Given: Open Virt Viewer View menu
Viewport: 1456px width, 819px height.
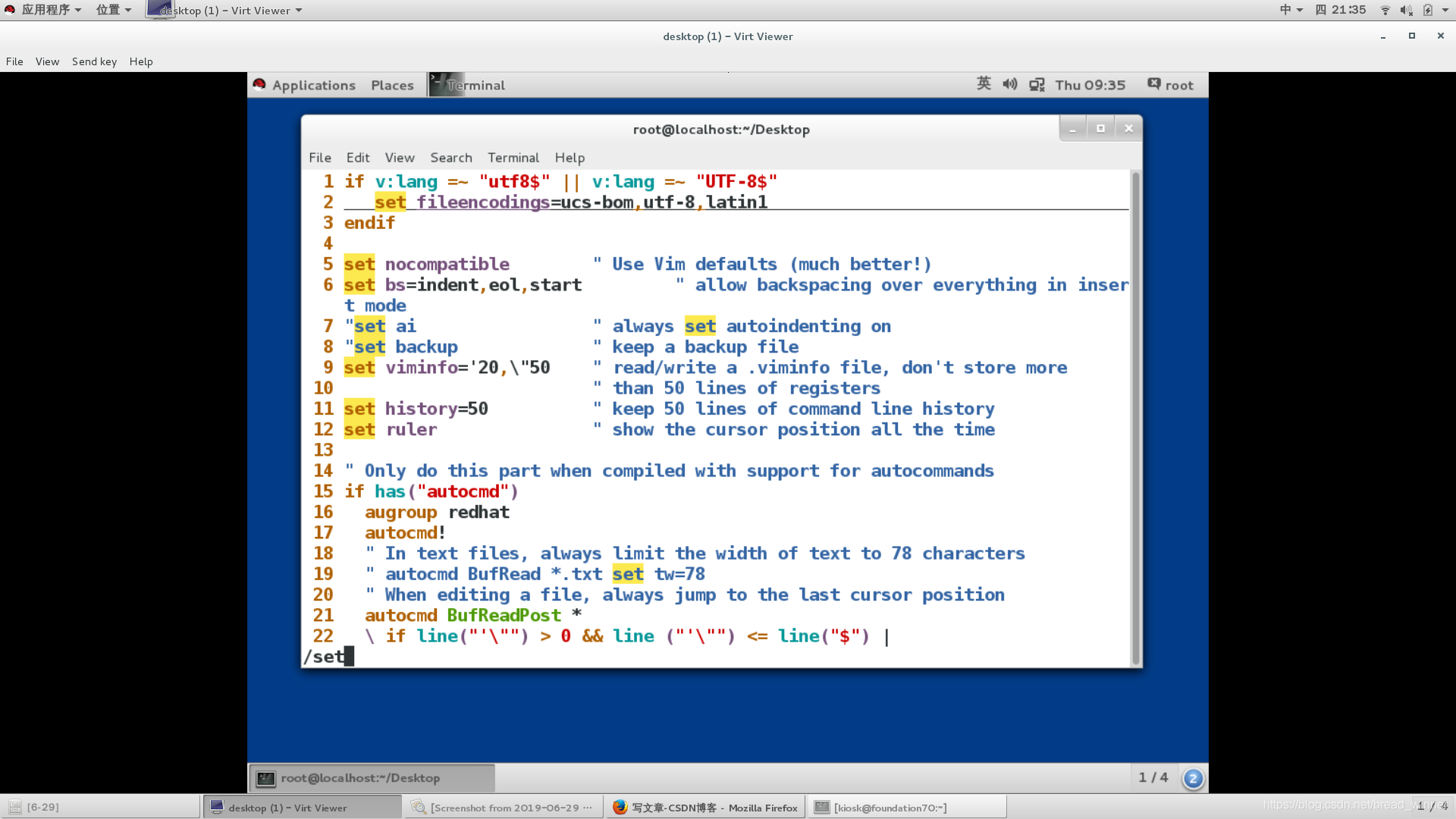Looking at the screenshot, I should pyautogui.click(x=47, y=61).
